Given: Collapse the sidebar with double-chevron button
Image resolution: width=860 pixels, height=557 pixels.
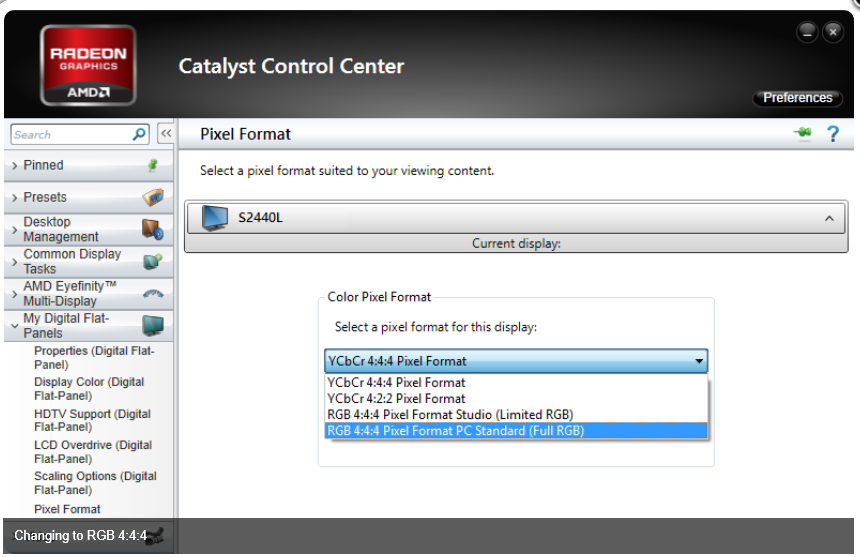Looking at the screenshot, I should (x=166, y=134).
